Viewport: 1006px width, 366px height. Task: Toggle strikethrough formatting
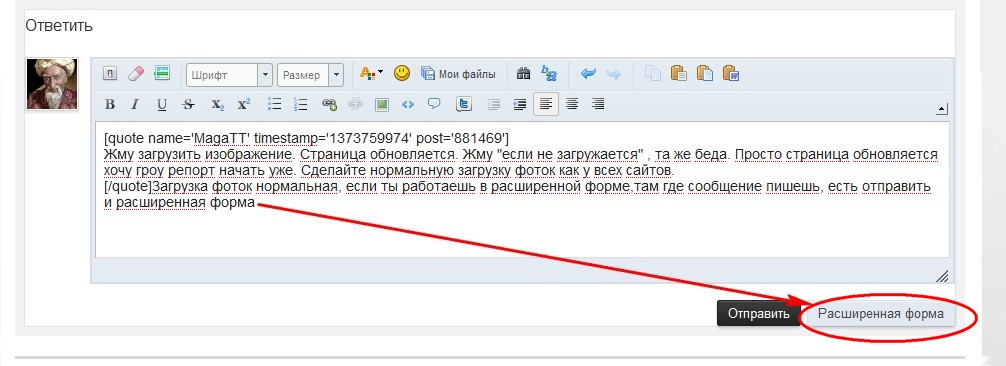pos(188,105)
